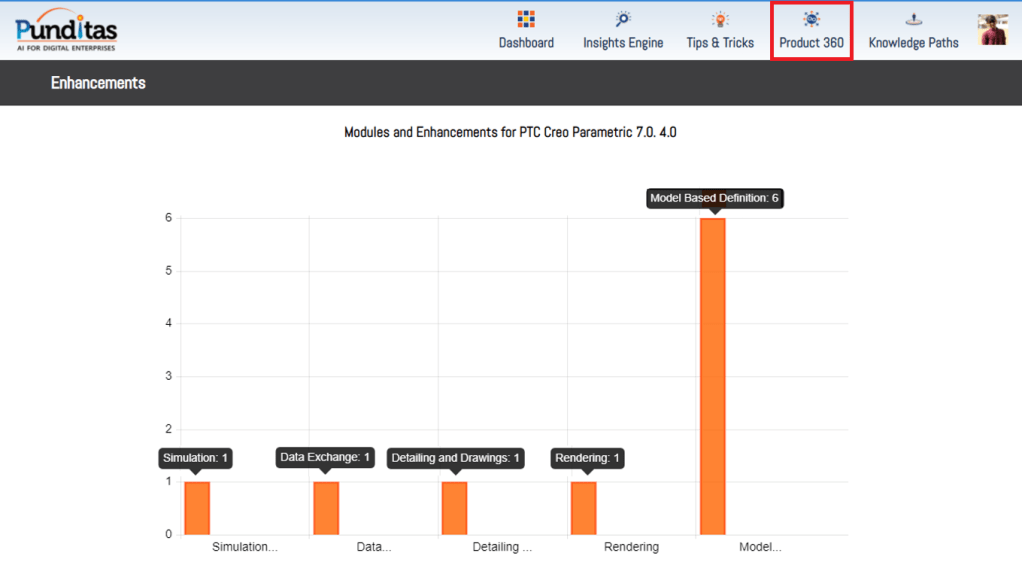Go to the Dashboard menu label

coord(526,43)
